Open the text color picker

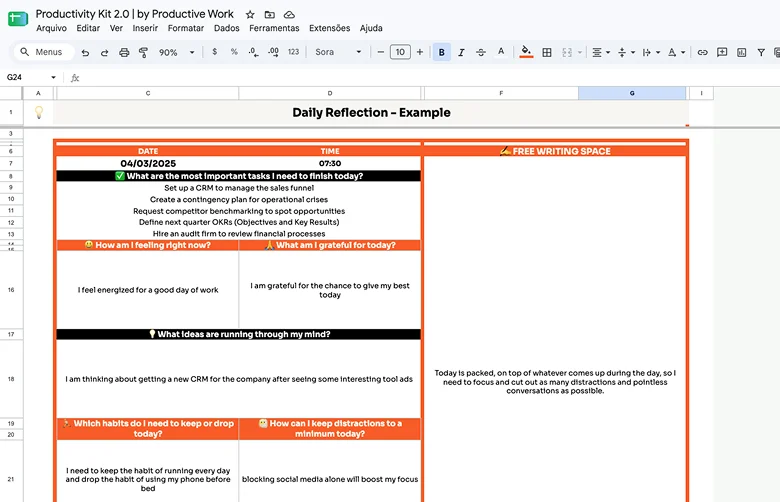[501, 52]
